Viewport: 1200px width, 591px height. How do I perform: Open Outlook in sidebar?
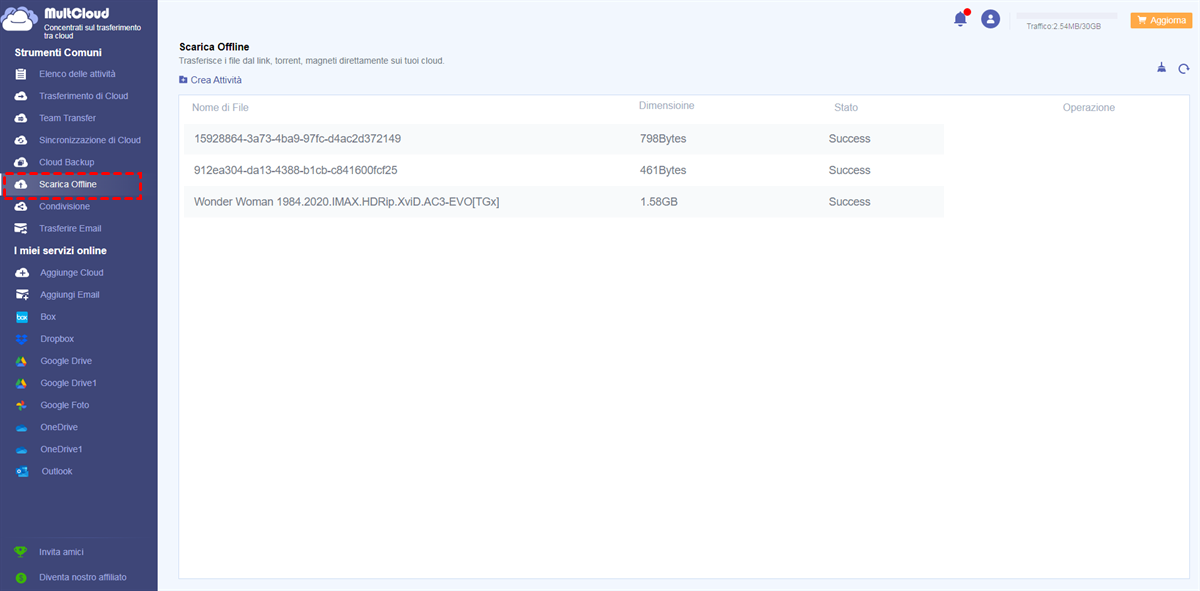(57, 471)
